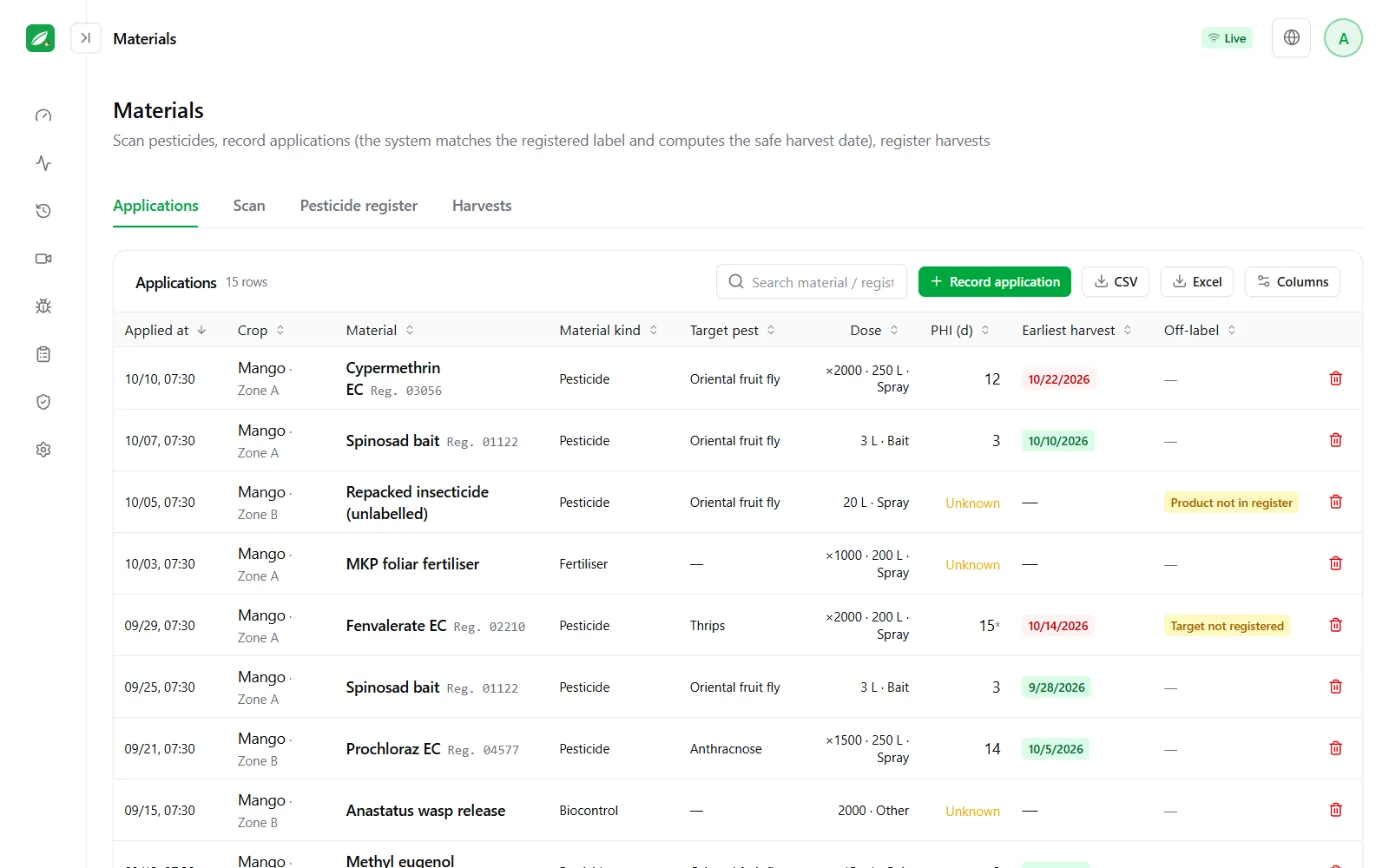
Task: Open the clipboard icon in sidebar
Action: (43, 354)
